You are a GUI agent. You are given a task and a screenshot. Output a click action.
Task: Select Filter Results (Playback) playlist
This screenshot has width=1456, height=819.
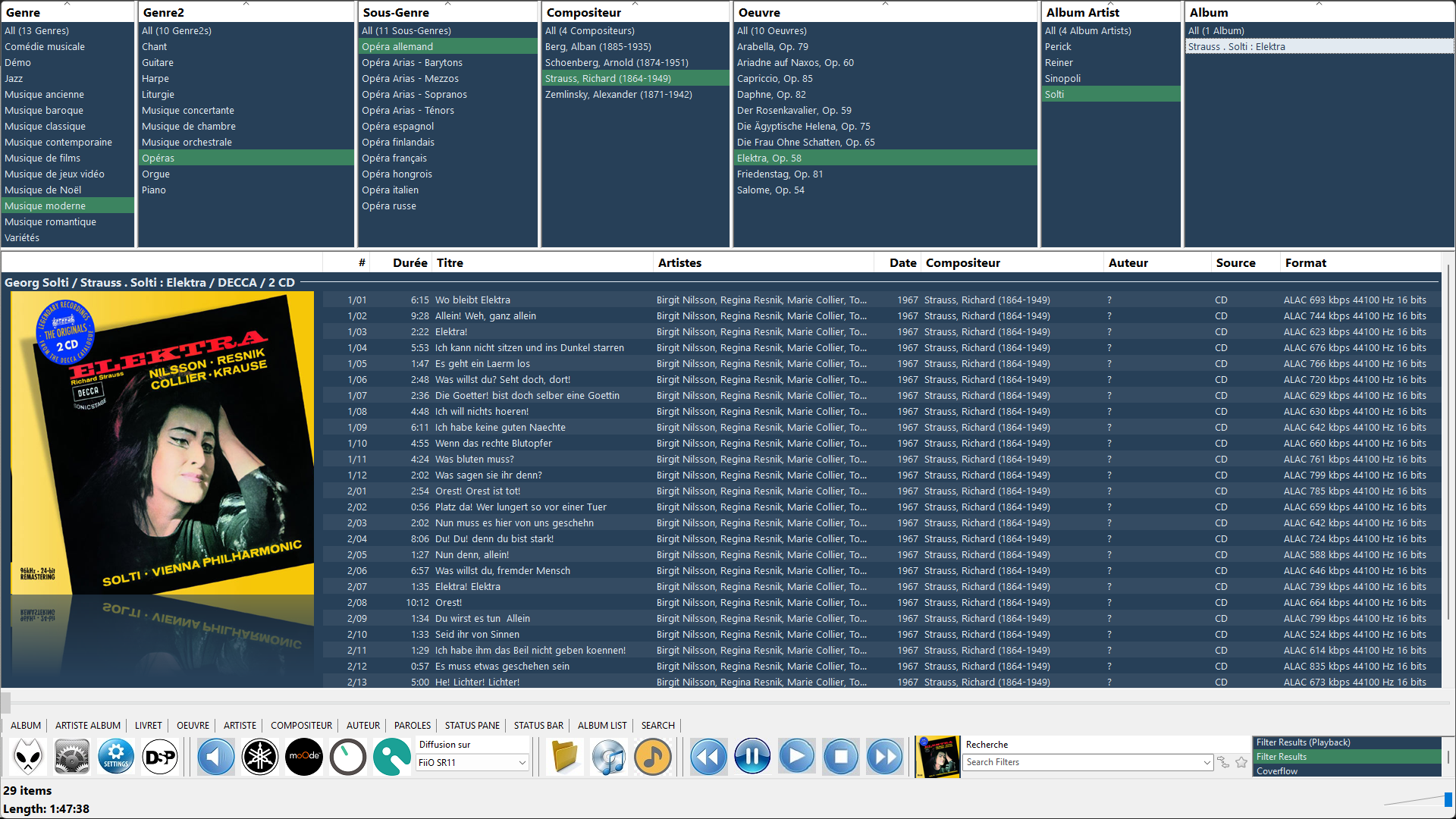1347,742
